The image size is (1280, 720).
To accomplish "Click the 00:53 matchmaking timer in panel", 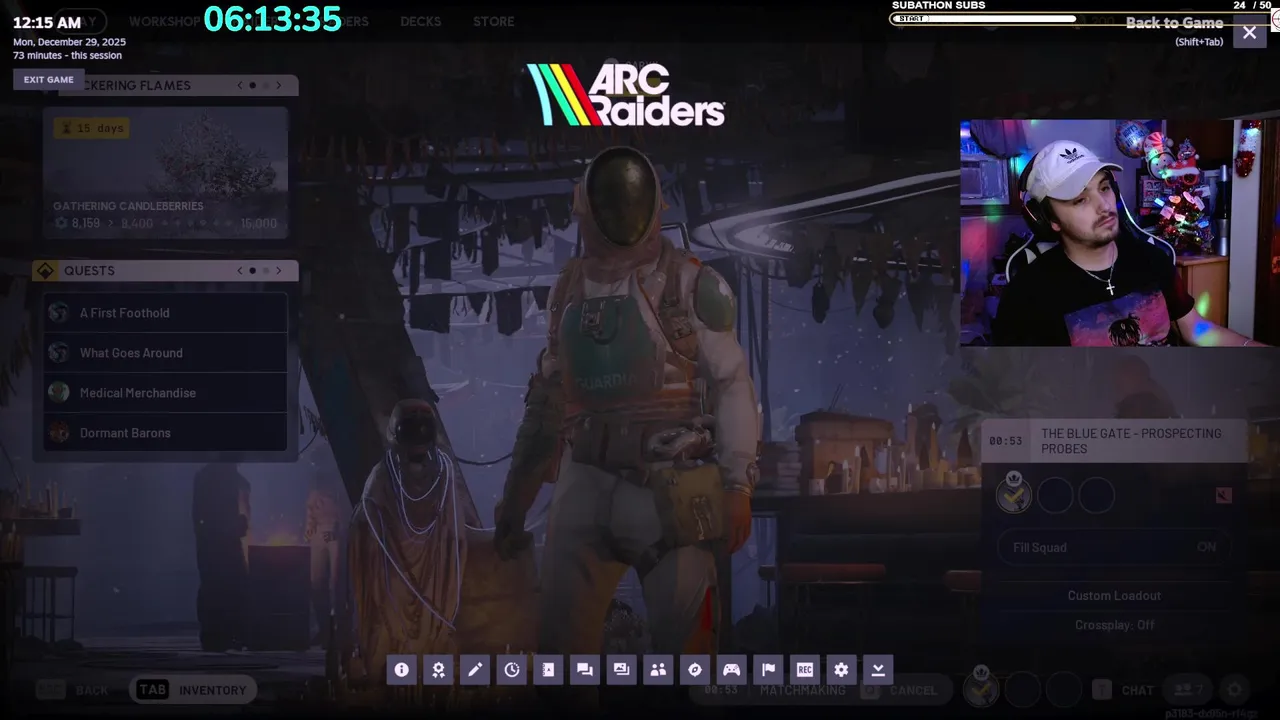I will 1005,441.
